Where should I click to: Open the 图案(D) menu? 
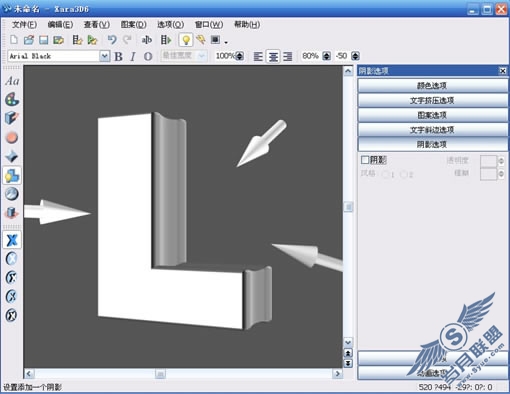pos(134,24)
